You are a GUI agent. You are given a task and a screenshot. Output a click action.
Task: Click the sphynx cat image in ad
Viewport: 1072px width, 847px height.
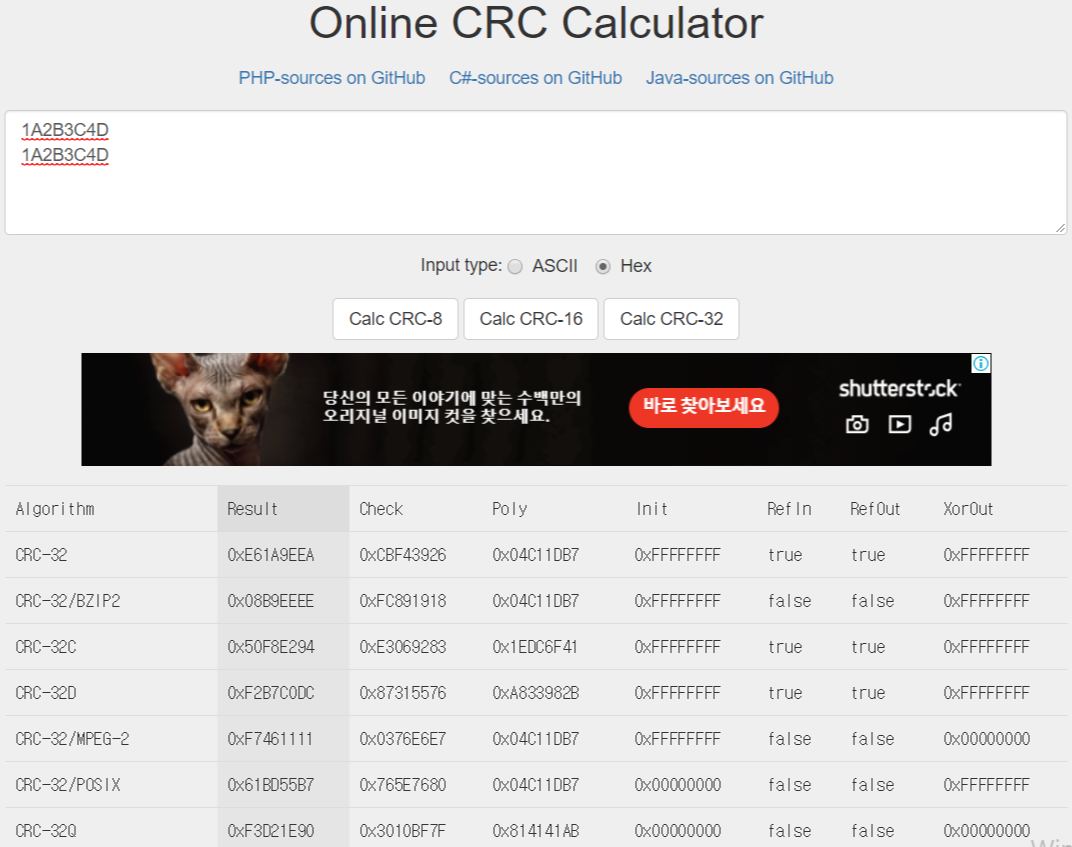[x=219, y=409]
